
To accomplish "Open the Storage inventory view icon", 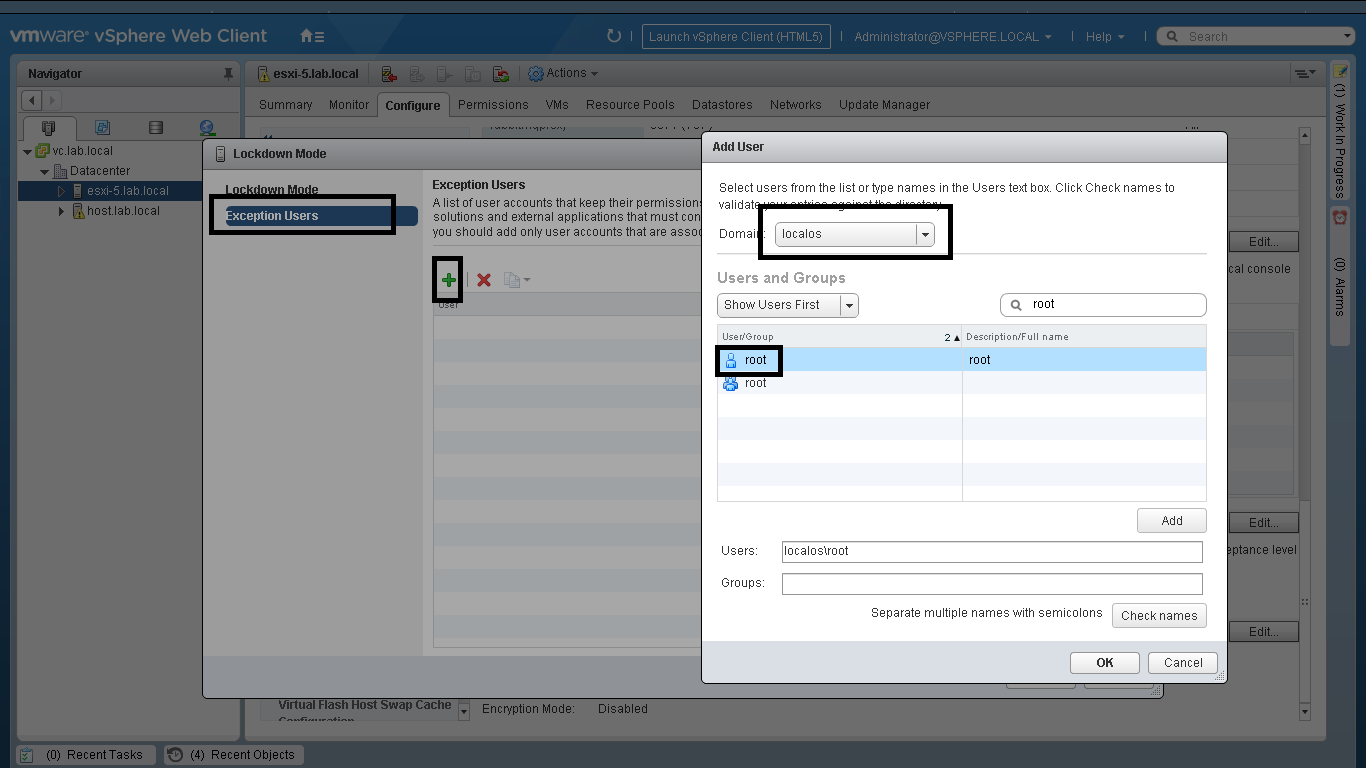I will [155, 128].
